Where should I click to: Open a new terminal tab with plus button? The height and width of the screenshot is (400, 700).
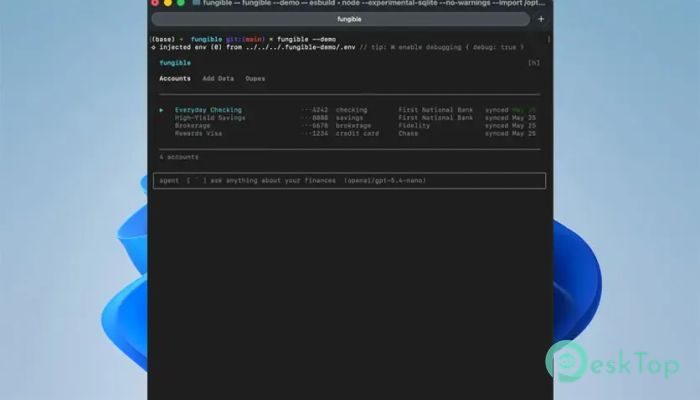pyautogui.click(x=541, y=19)
